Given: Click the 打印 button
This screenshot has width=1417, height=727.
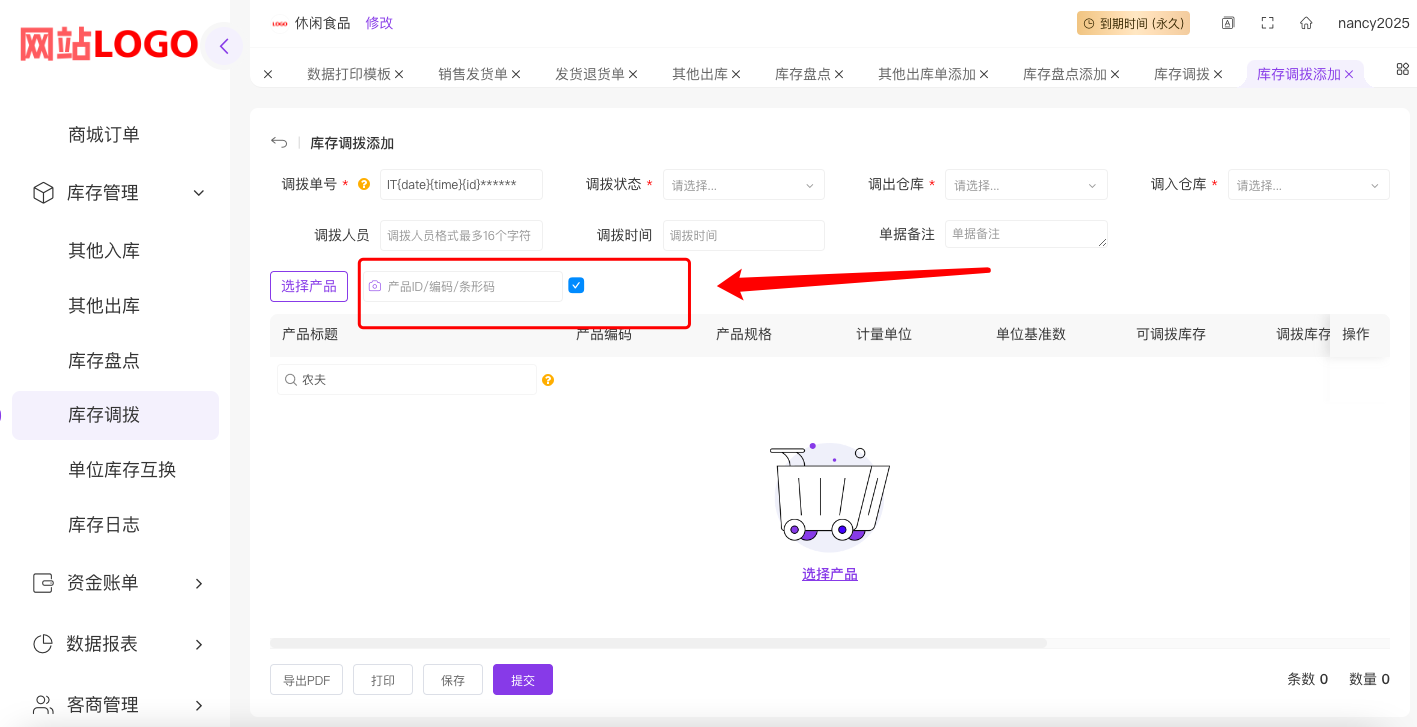Looking at the screenshot, I should click(x=383, y=680).
